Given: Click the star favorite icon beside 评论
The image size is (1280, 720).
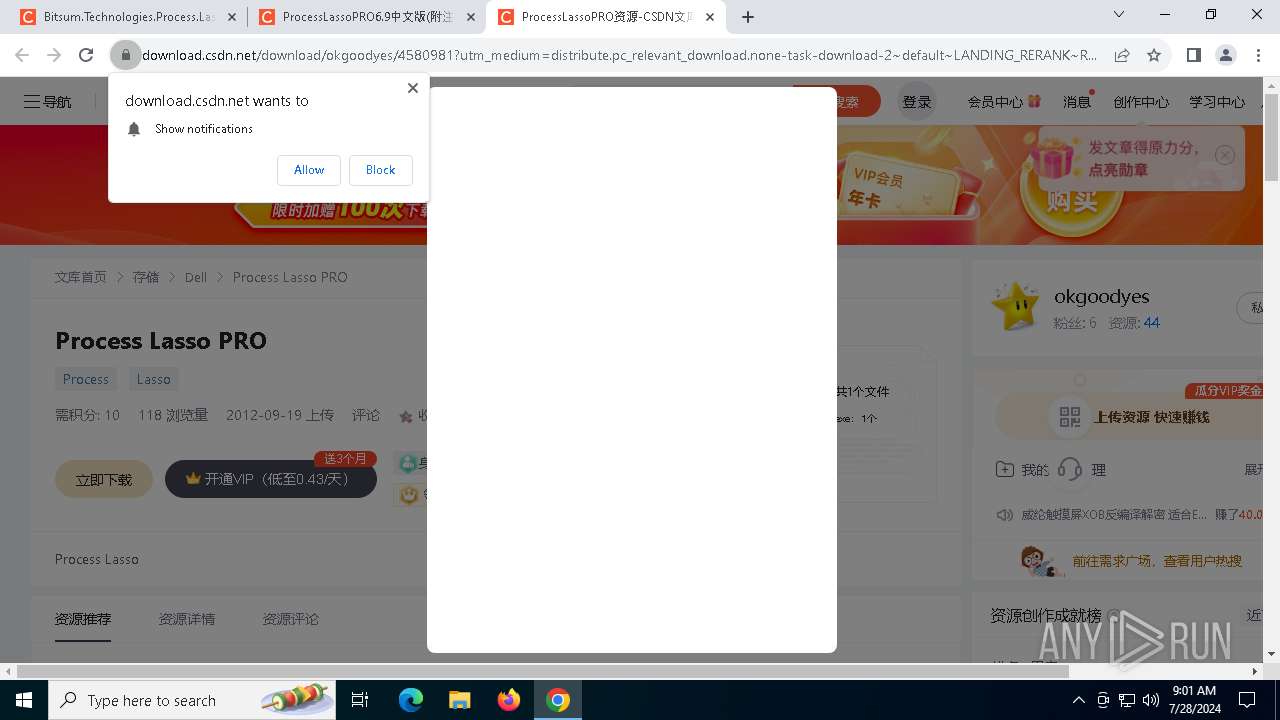Looking at the screenshot, I should [x=406, y=416].
